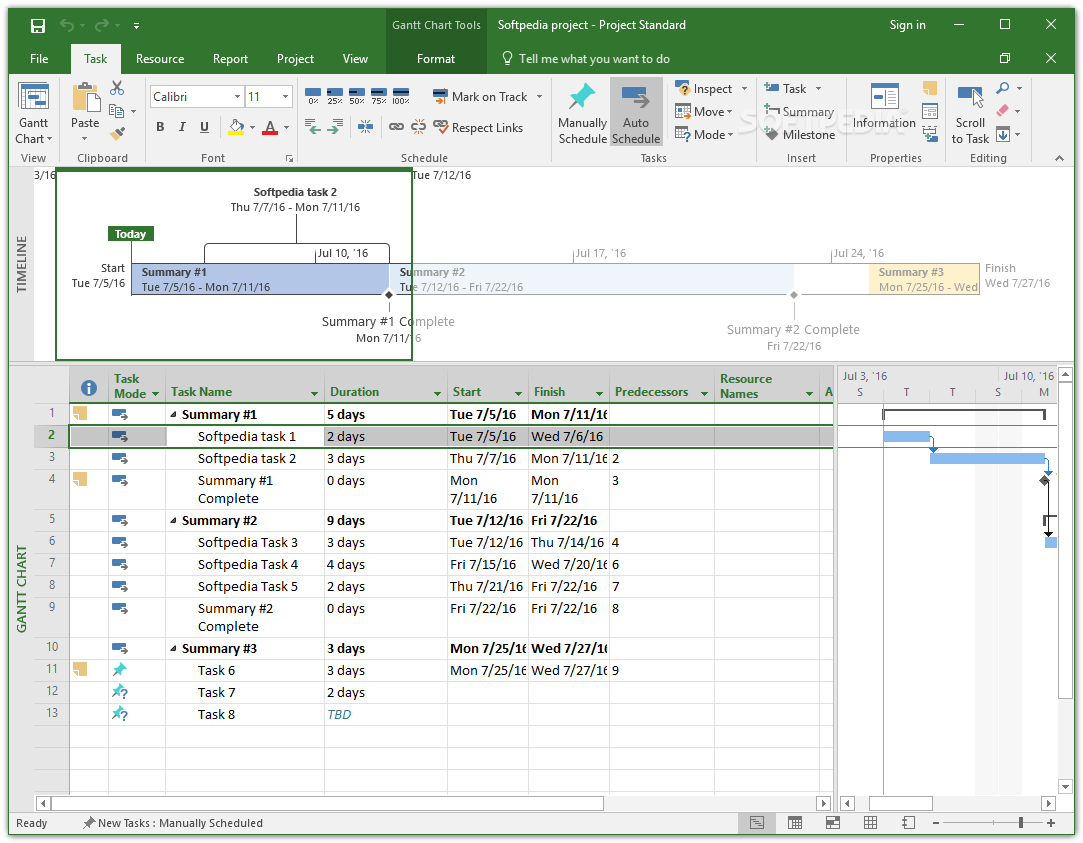
Task: Toggle Bold formatting
Action: [x=160, y=127]
